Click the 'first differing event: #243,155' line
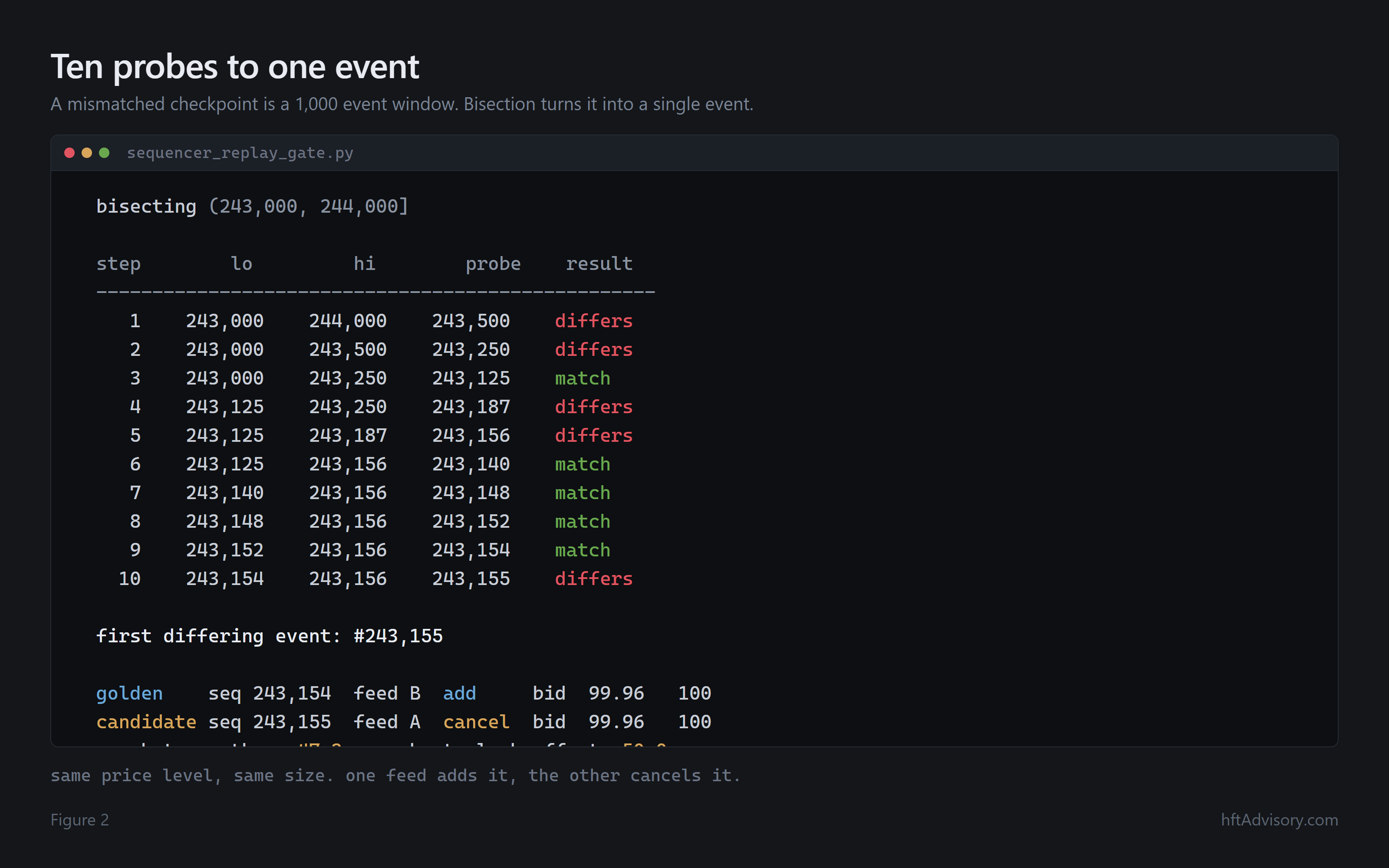Screen dimensions: 1389x868 click(270, 636)
